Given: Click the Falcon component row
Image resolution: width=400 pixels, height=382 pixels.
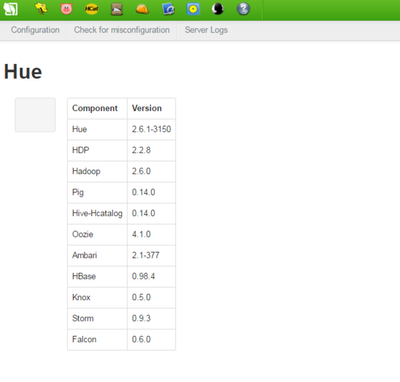Looking at the screenshot, I should pyautogui.click(x=121, y=340).
